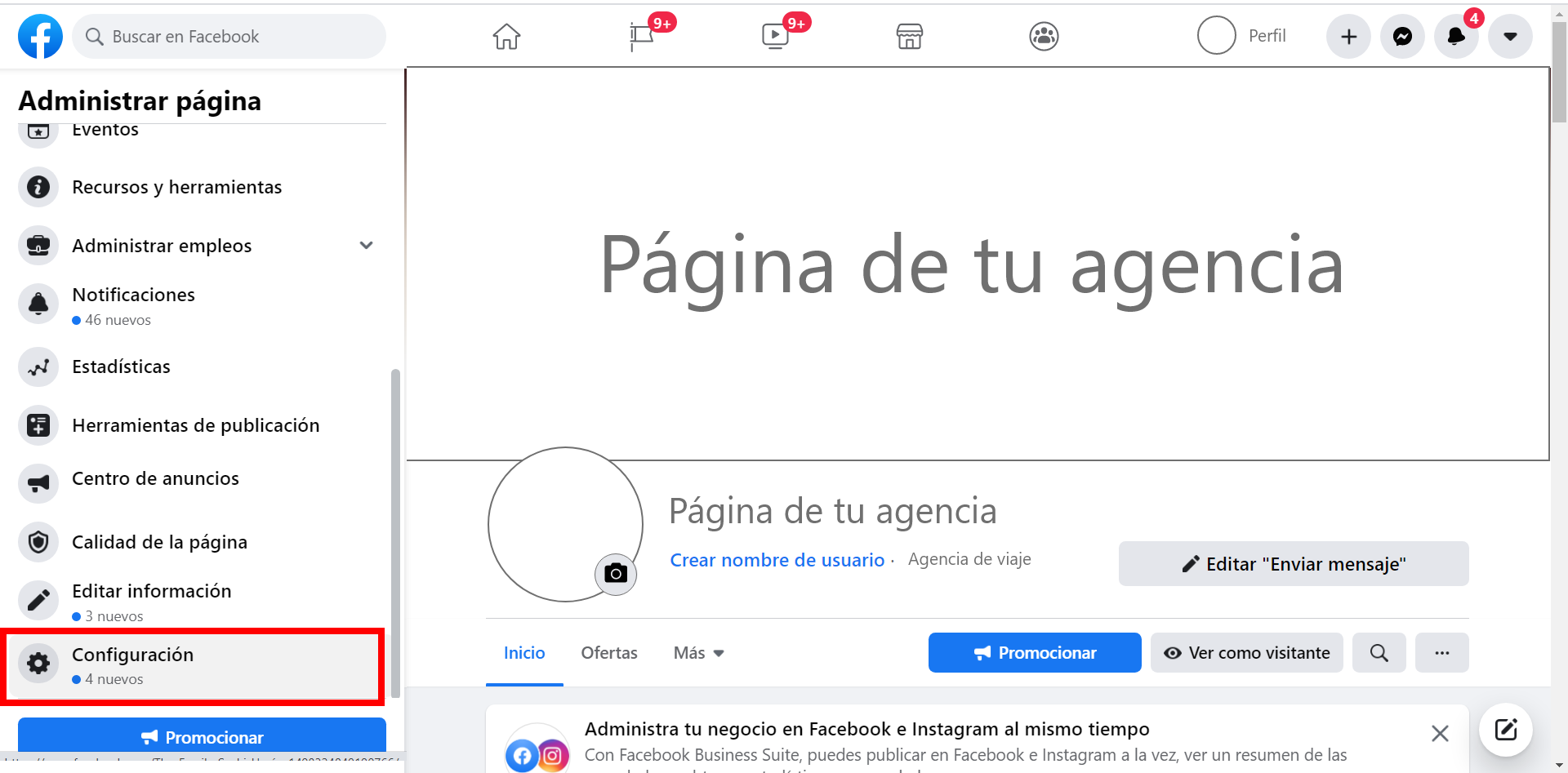
Task: Open account dropdown arrow in top bar
Action: click(1510, 36)
